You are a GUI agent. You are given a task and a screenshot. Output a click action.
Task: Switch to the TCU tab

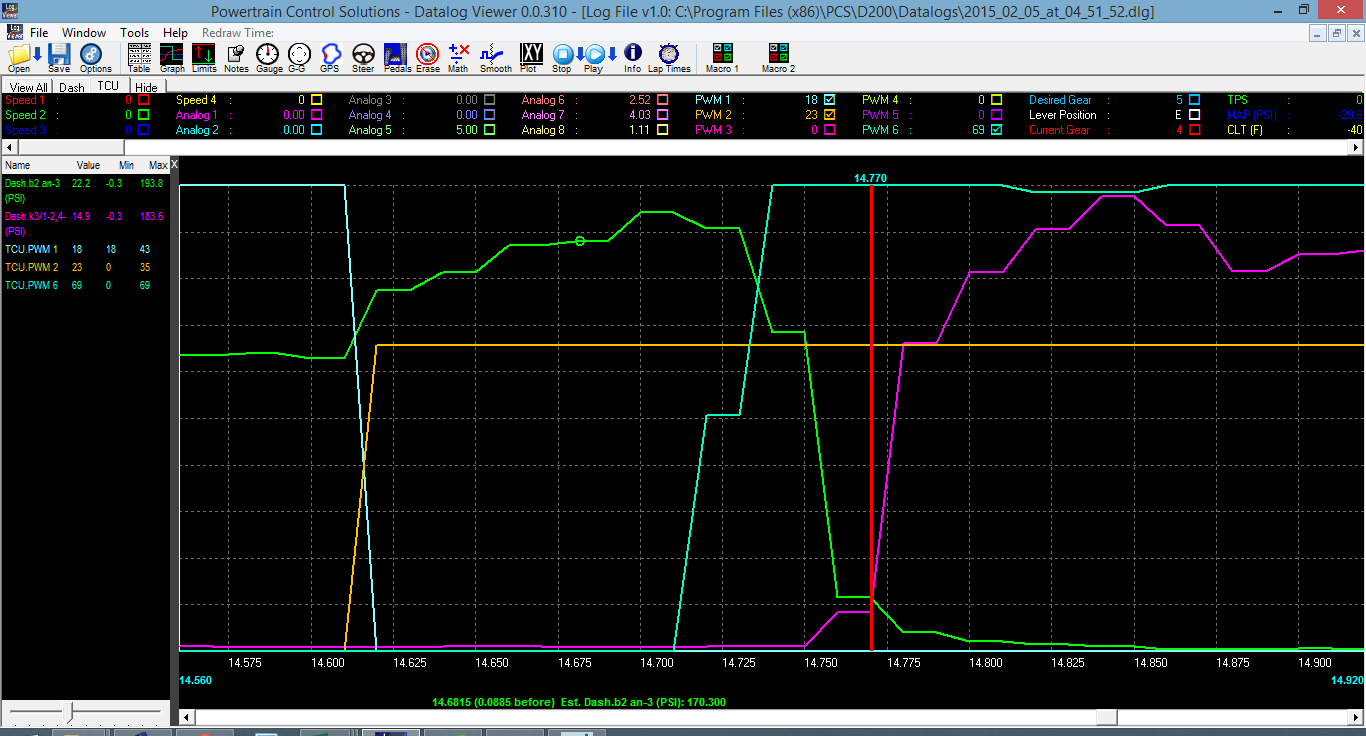point(108,86)
